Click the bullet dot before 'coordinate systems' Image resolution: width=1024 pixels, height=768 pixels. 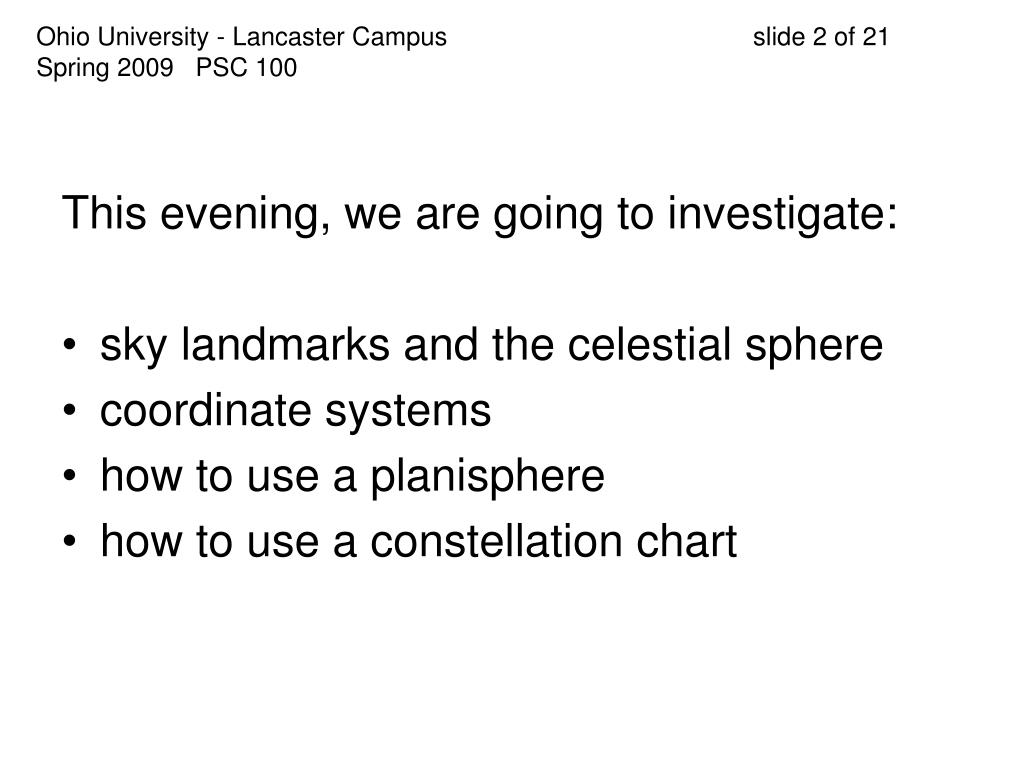point(70,411)
